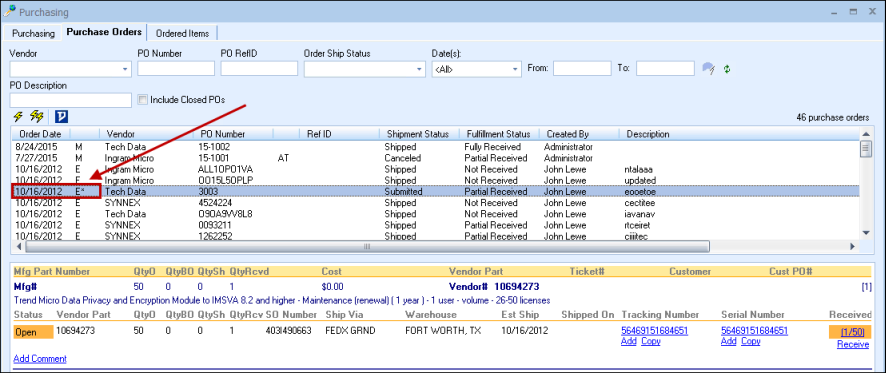
Task: Open the Ordered Items tab
Action: pos(183,33)
